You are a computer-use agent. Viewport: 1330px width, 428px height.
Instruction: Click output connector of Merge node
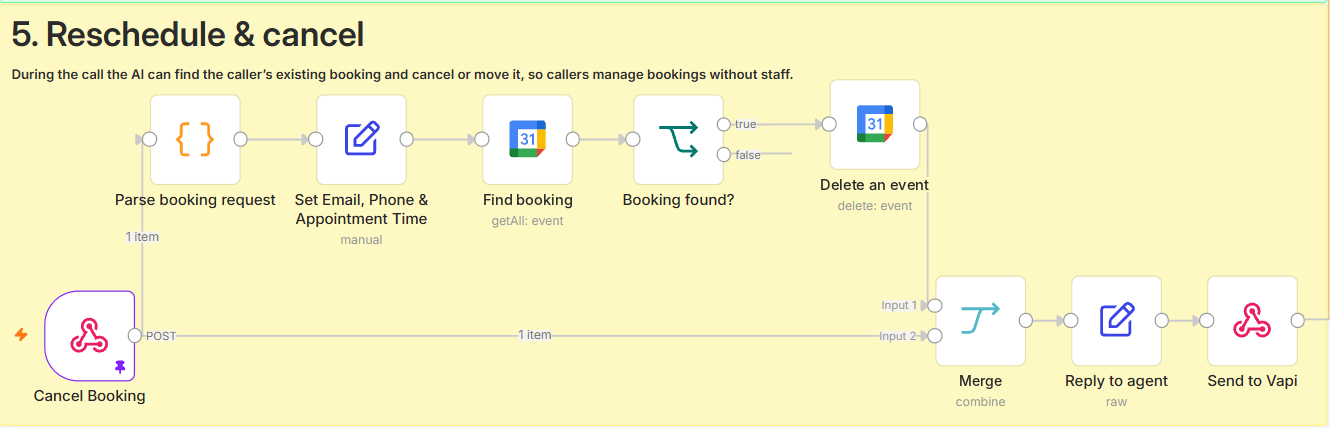(1026, 321)
